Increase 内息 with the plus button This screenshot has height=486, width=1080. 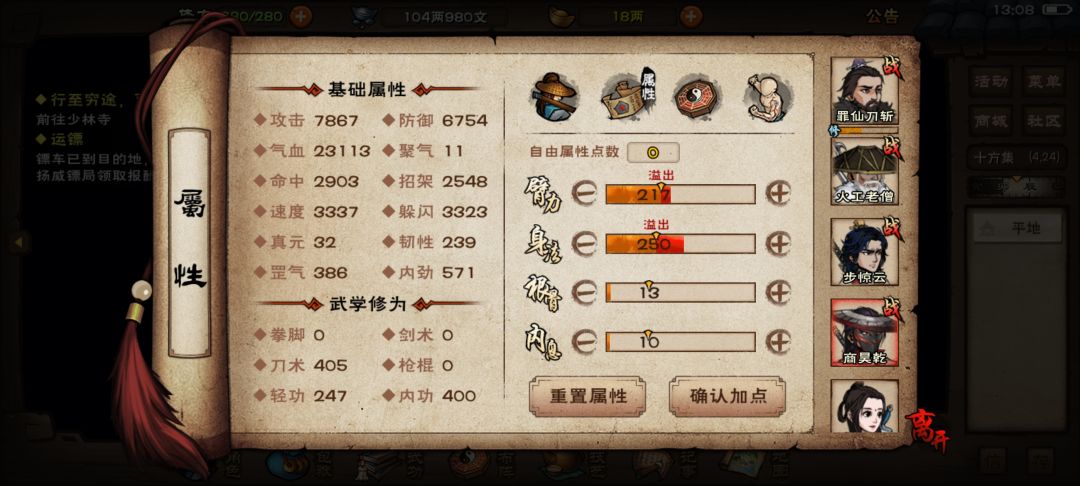tap(778, 341)
